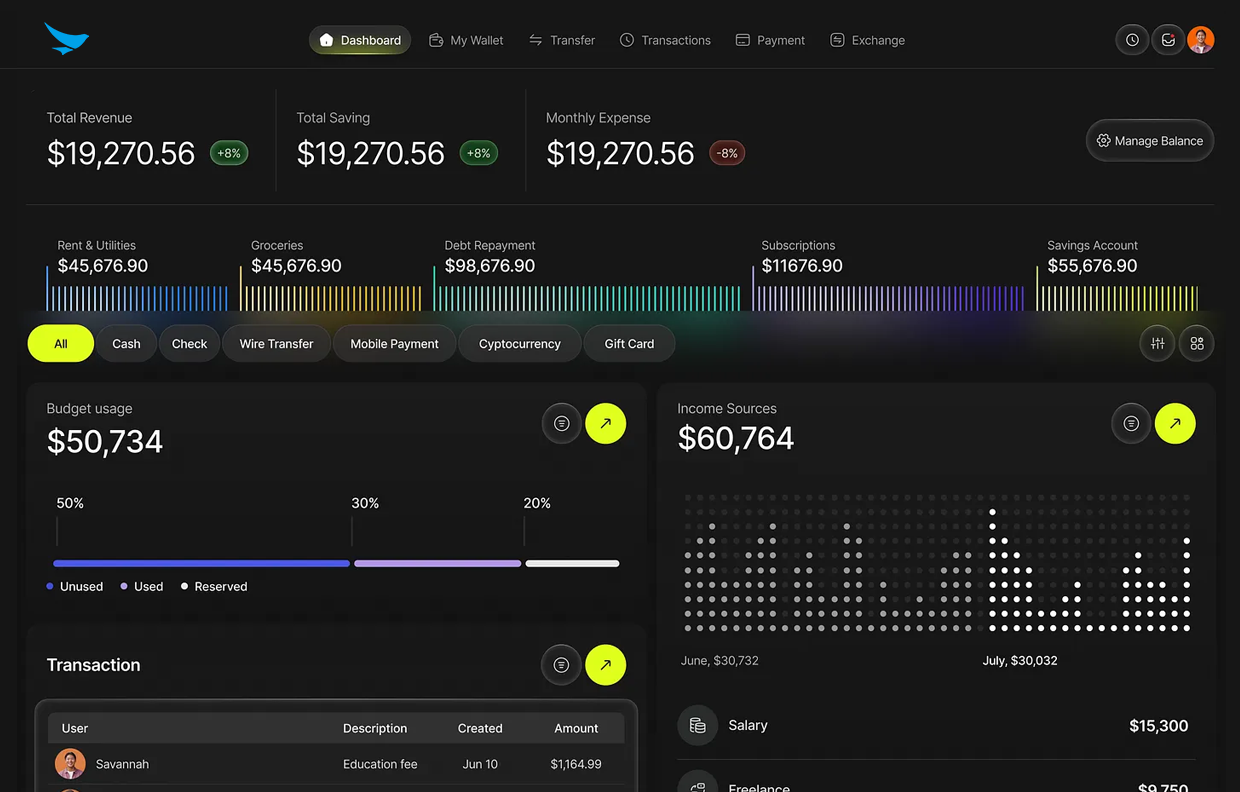The image size is (1240, 792).
Task: Click the user profile avatar
Action: pyautogui.click(x=1201, y=40)
